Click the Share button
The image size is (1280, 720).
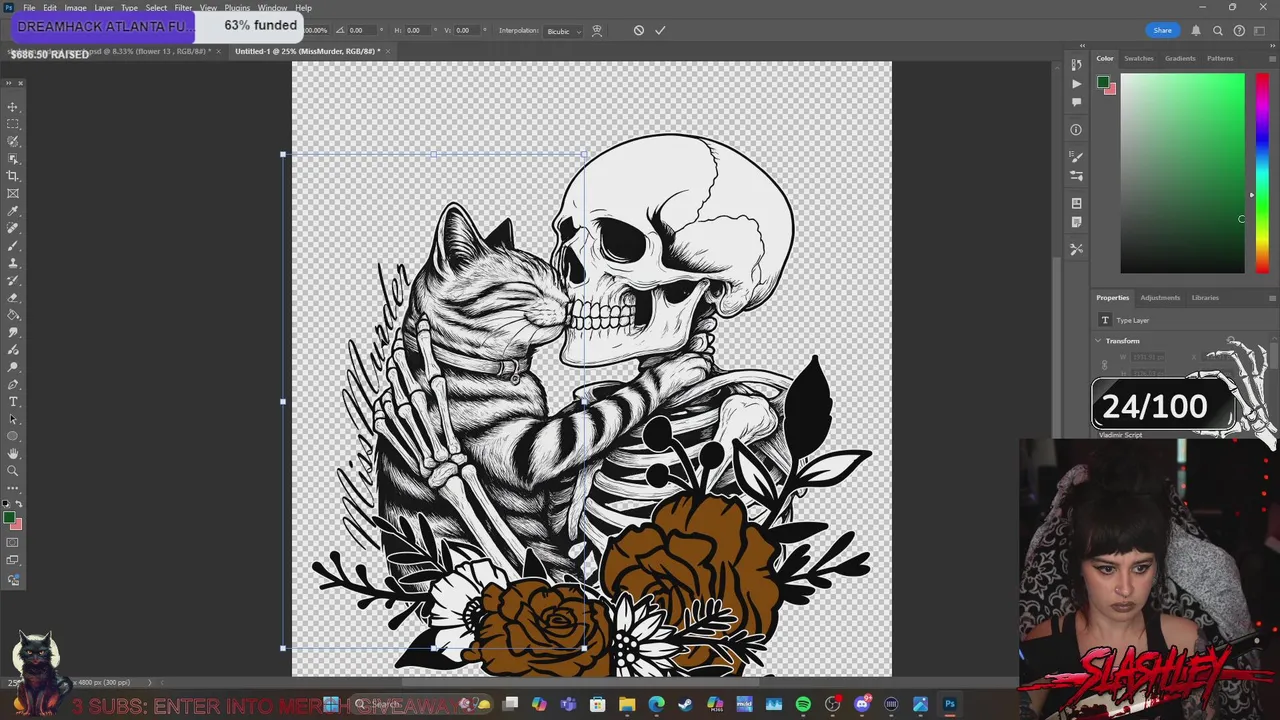(1162, 30)
